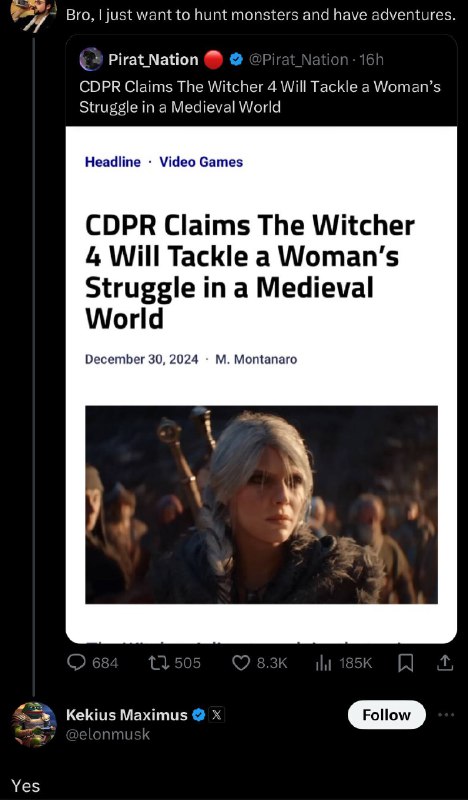The width and height of the screenshot is (468, 800).
Task: Click the M. Montanaro author name
Action: click(x=256, y=359)
